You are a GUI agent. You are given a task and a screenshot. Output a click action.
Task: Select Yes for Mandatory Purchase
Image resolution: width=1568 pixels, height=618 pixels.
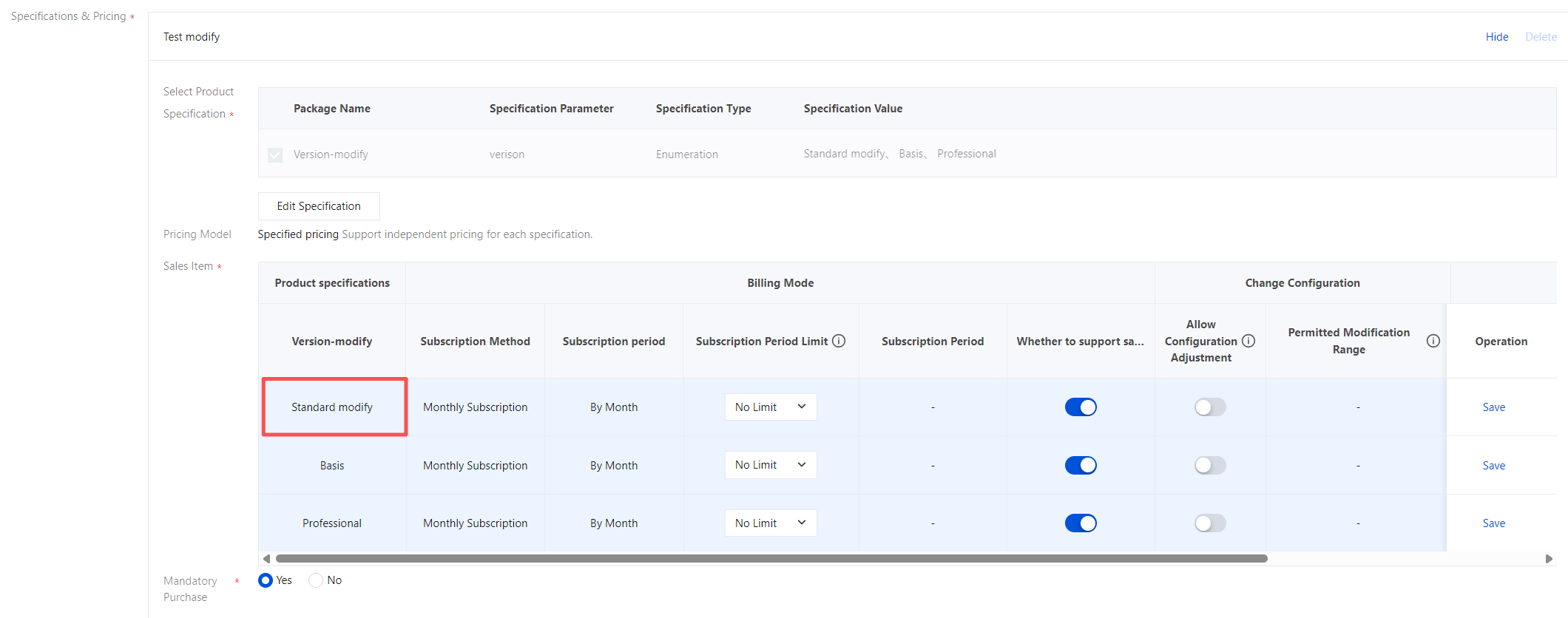pos(266,580)
